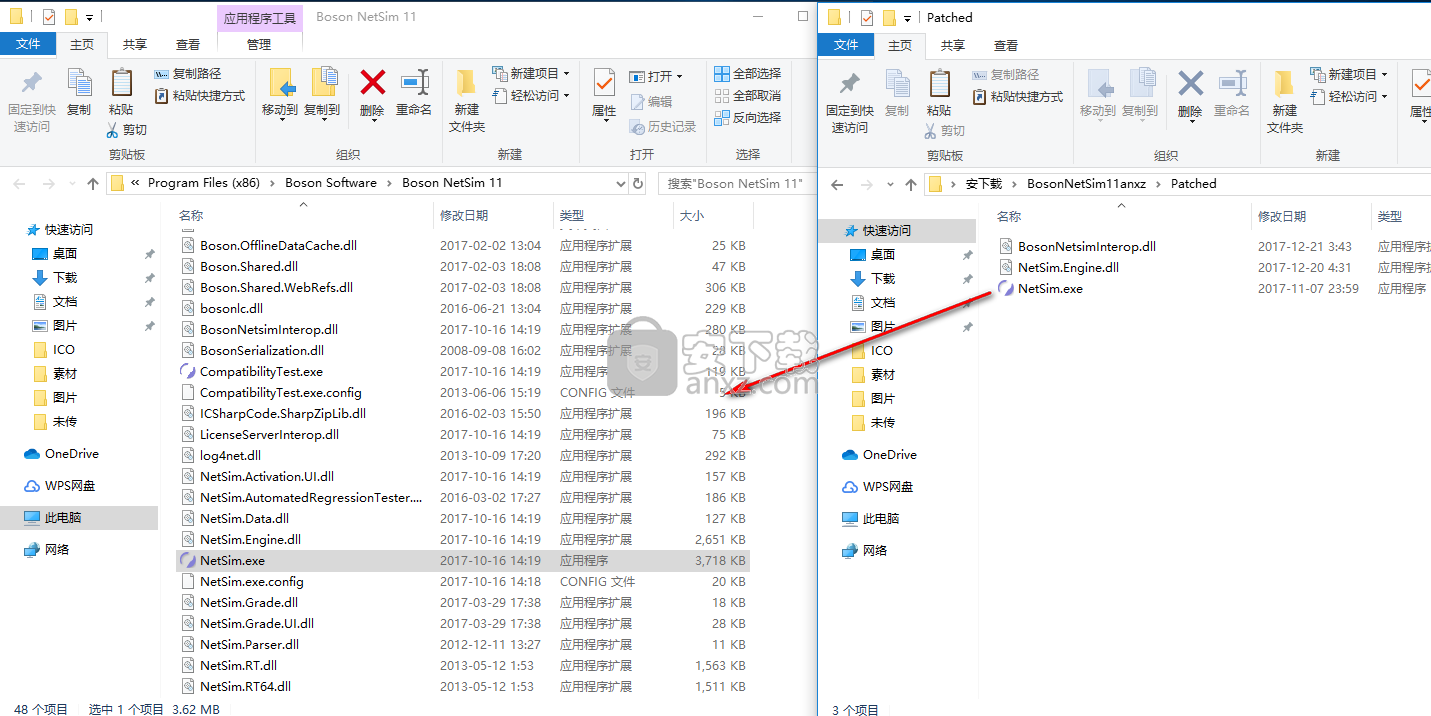Image resolution: width=1431 pixels, height=716 pixels.
Task: Click 新建文件夹 in Boson NetSim 11 ribbon
Action: pos(467,100)
